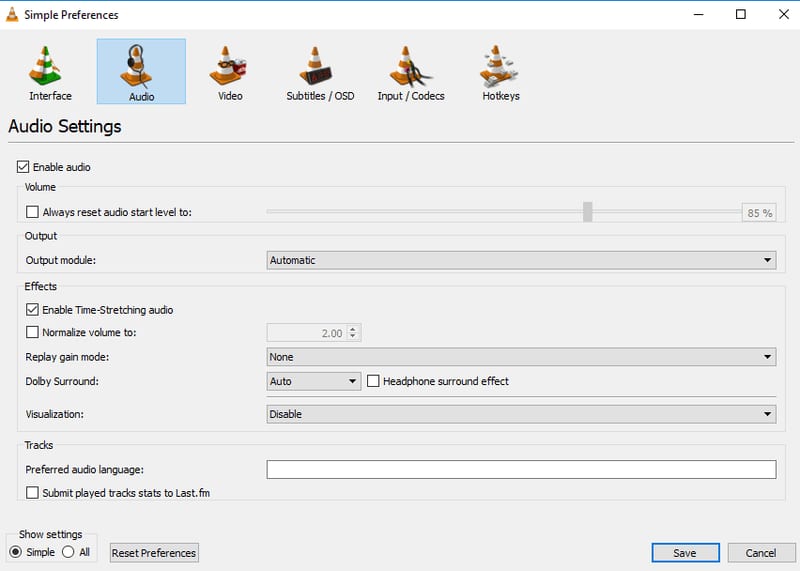800x571 pixels.
Task: Click the Replay gain mode label
Action: (67, 357)
